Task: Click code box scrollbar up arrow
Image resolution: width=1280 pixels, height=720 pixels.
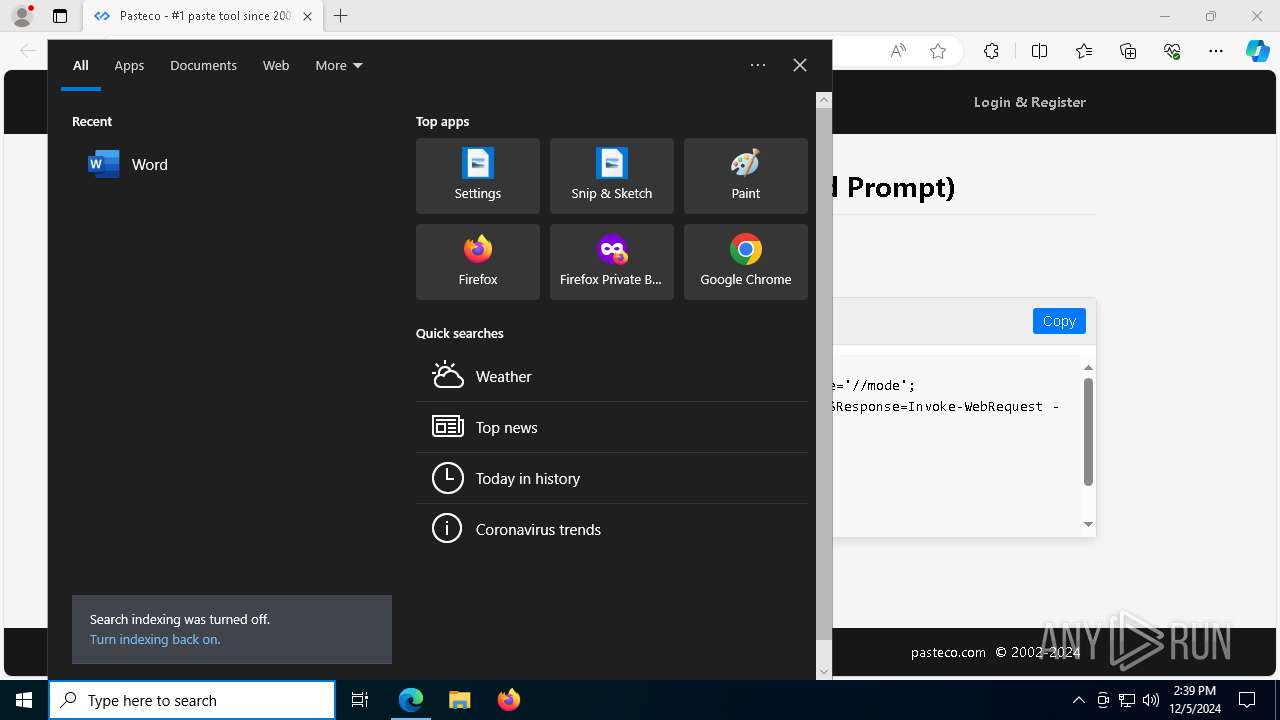Action: pos(1088,367)
